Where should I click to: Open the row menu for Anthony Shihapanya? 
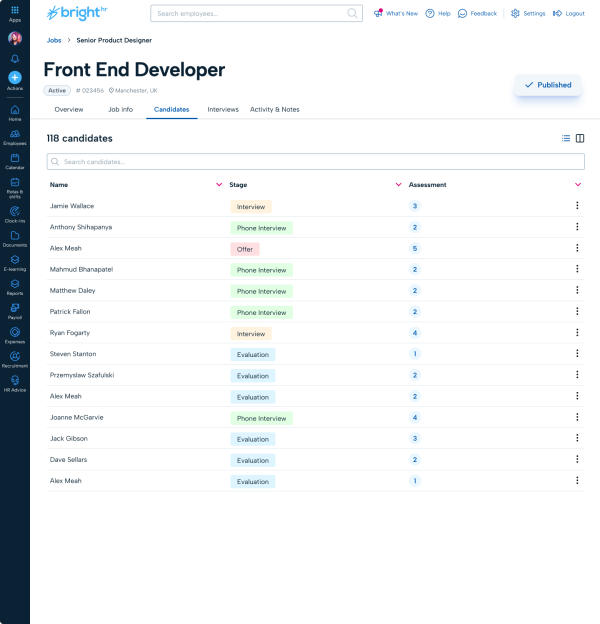577,227
